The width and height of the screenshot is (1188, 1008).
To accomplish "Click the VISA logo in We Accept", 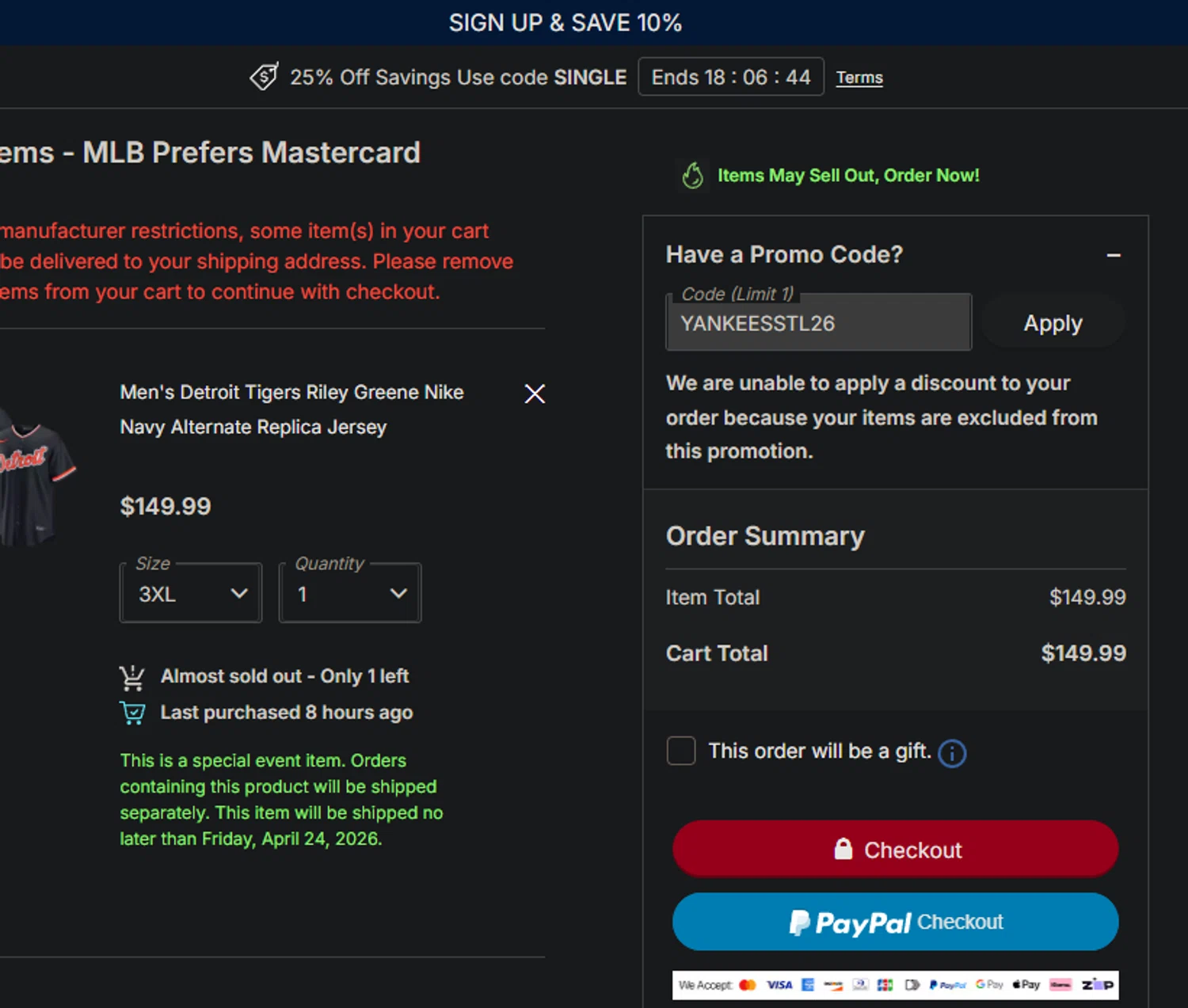I will 779,985.
